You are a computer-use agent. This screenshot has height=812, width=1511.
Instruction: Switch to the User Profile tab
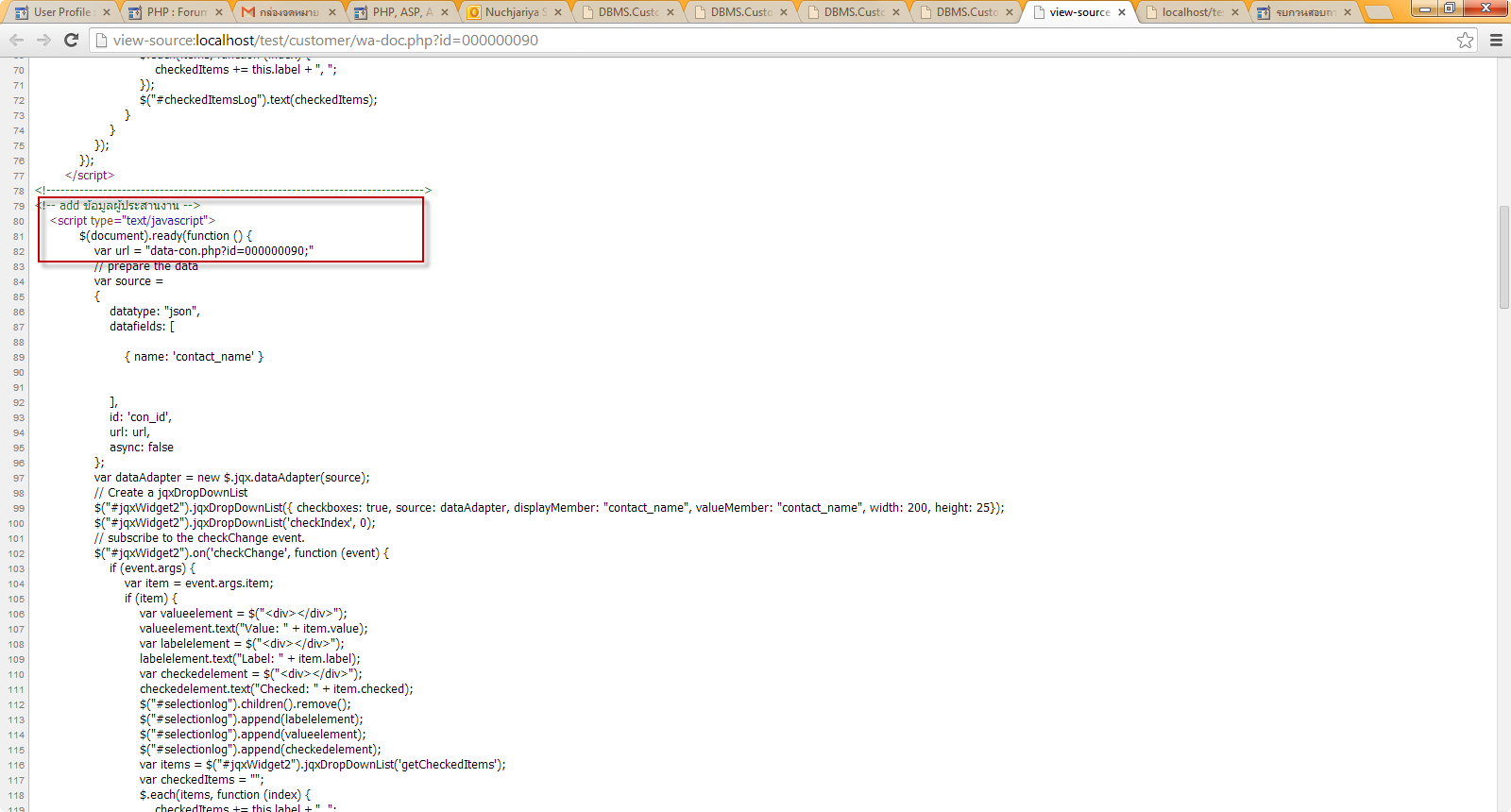(62, 12)
